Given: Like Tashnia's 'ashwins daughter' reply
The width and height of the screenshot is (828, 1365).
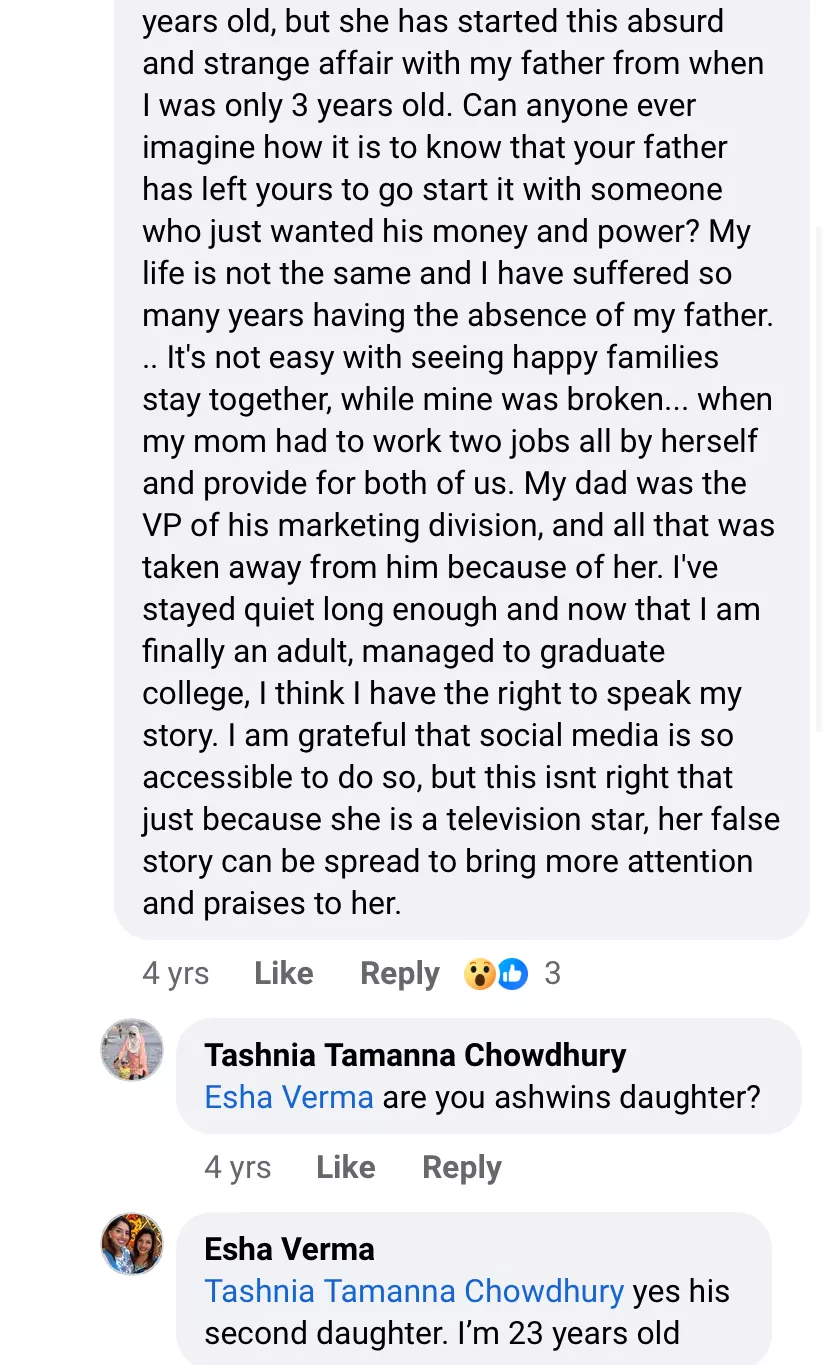Looking at the screenshot, I should [346, 1167].
